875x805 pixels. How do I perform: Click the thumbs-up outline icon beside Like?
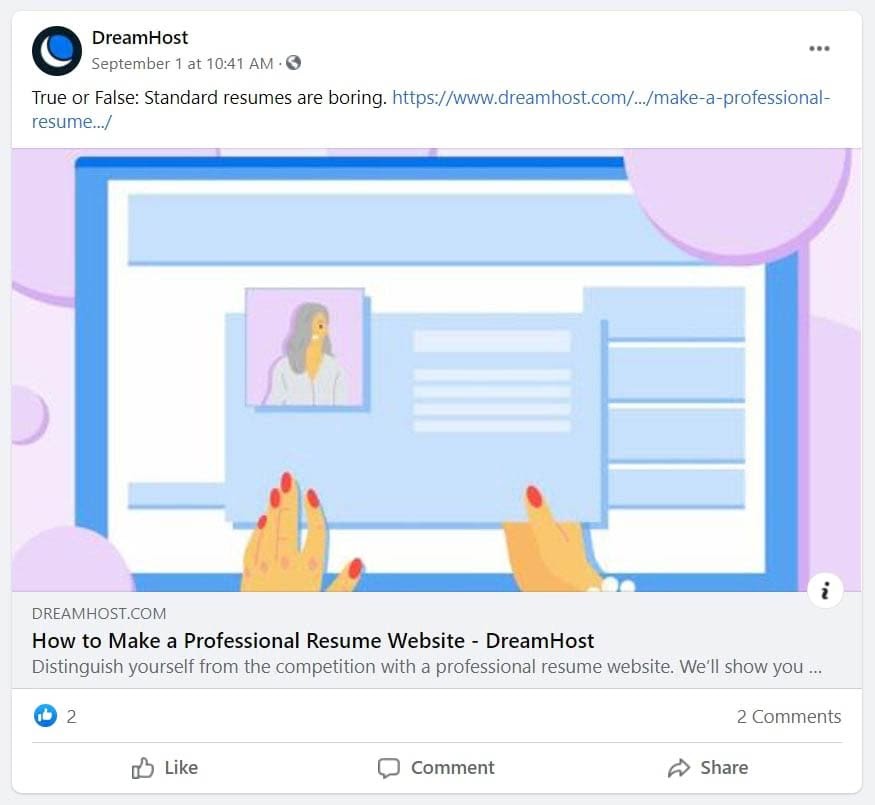pyautogui.click(x=142, y=768)
